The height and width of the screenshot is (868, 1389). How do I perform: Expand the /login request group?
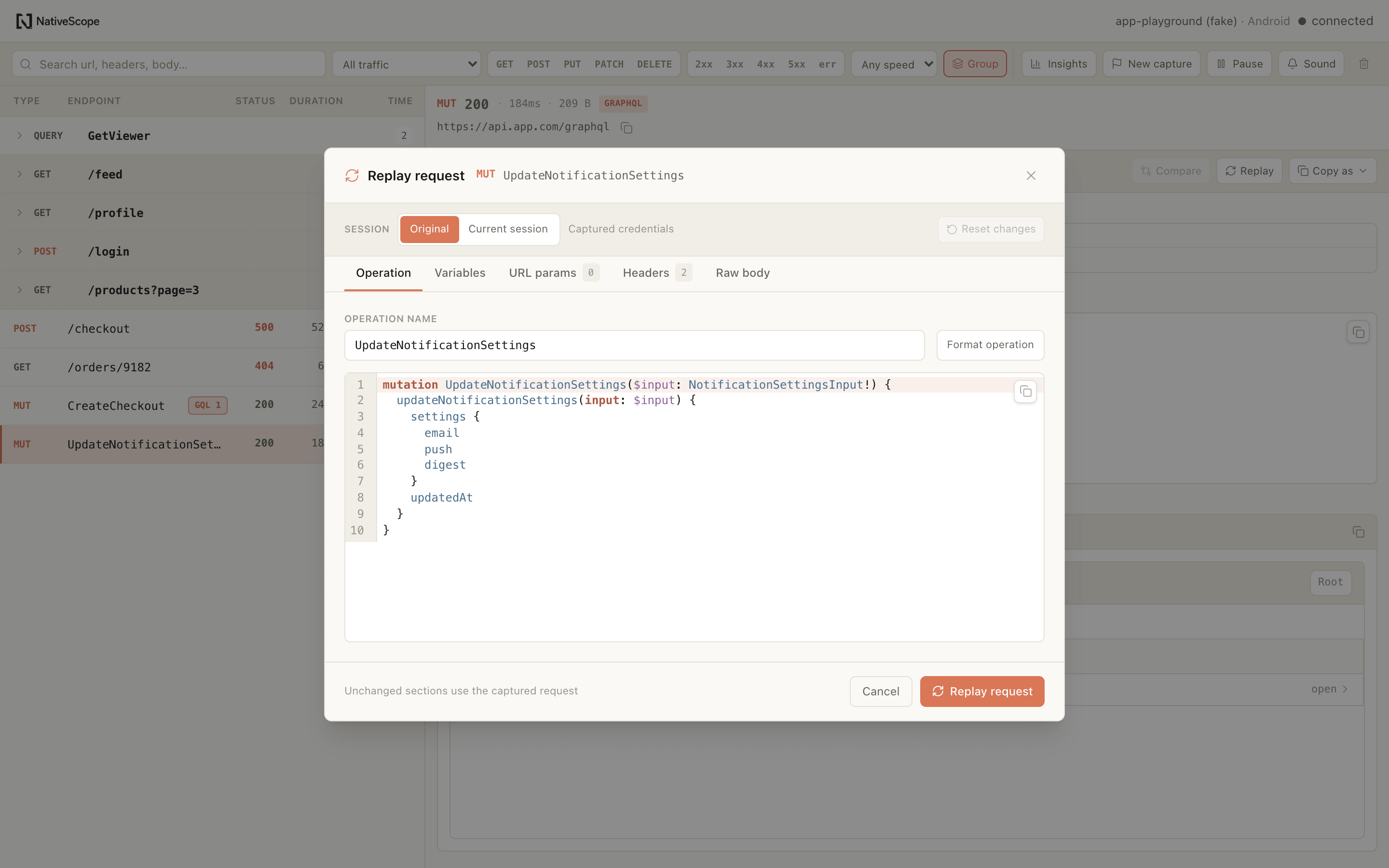coord(19,251)
